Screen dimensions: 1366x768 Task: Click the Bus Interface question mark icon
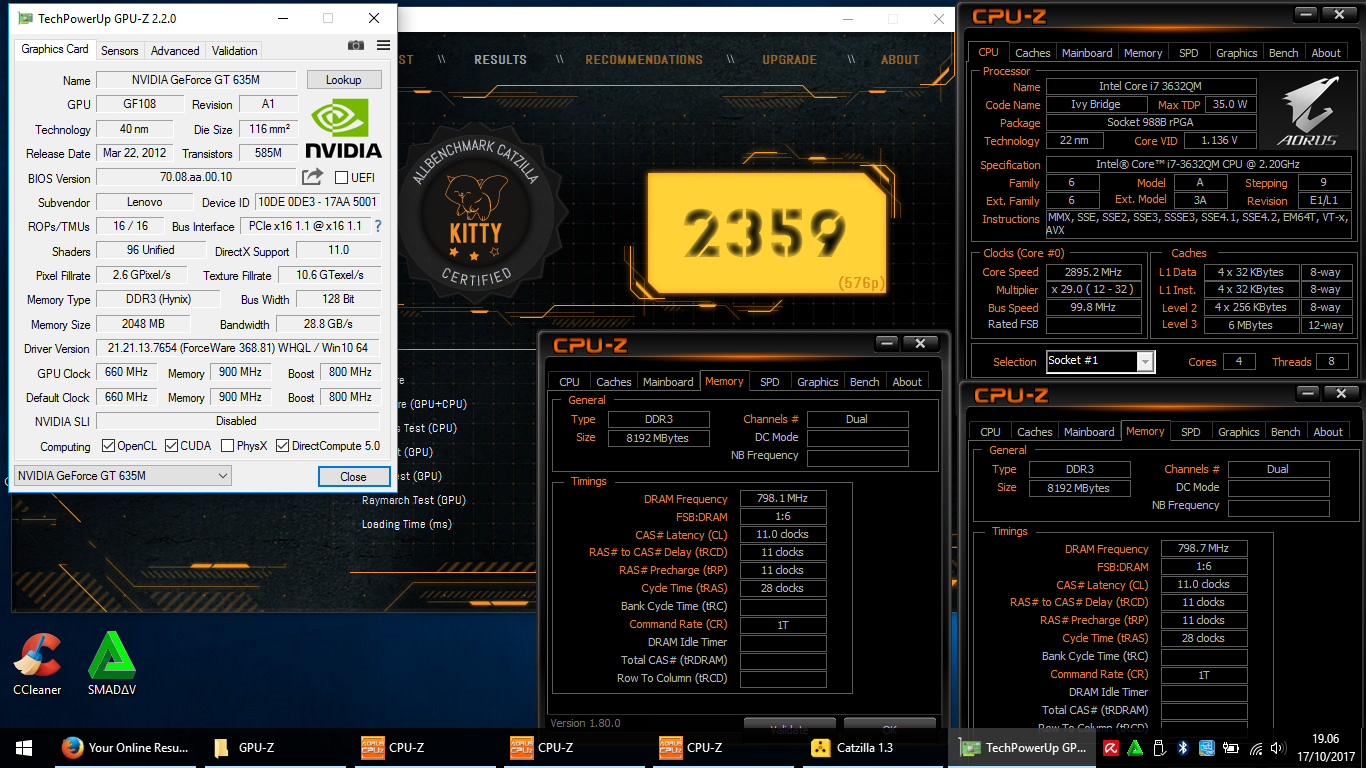[378, 227]
